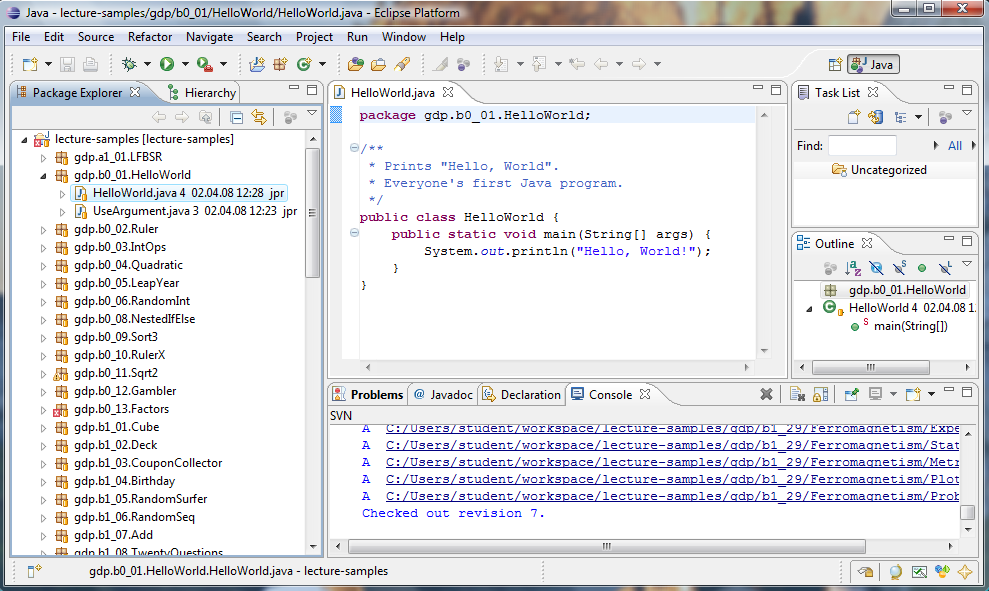
Task: Open the File menu
Action: click(21, 37)
